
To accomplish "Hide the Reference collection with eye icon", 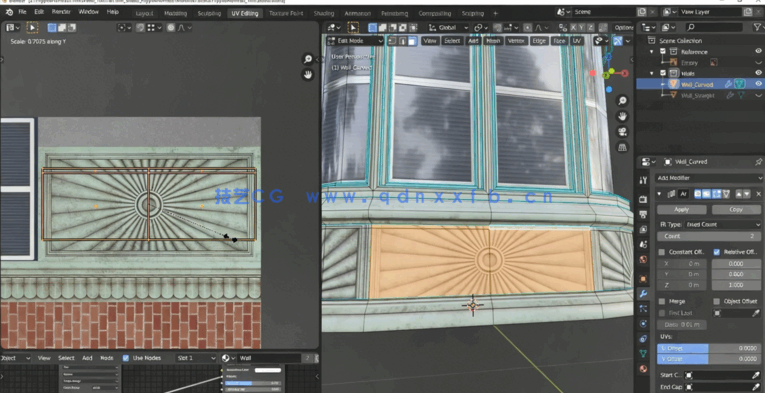I will click(758, 51).
